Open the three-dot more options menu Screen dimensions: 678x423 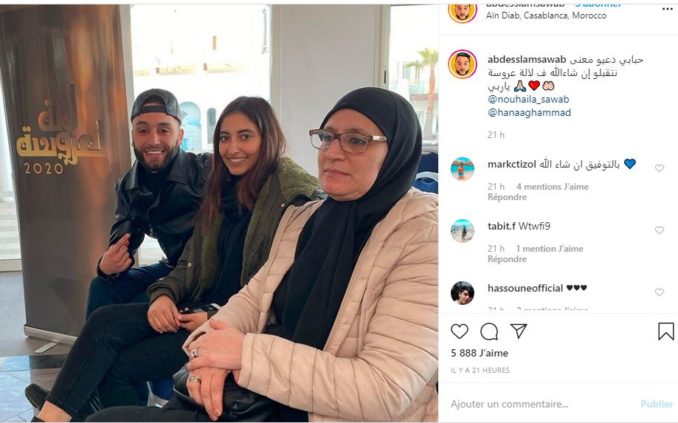point(667,9)
